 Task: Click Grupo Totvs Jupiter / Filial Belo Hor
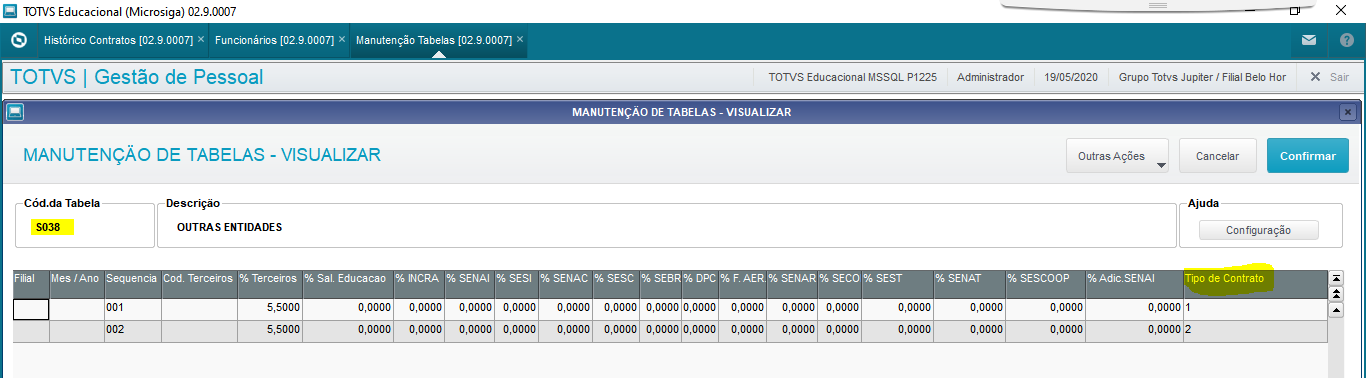pos(1202,77)
